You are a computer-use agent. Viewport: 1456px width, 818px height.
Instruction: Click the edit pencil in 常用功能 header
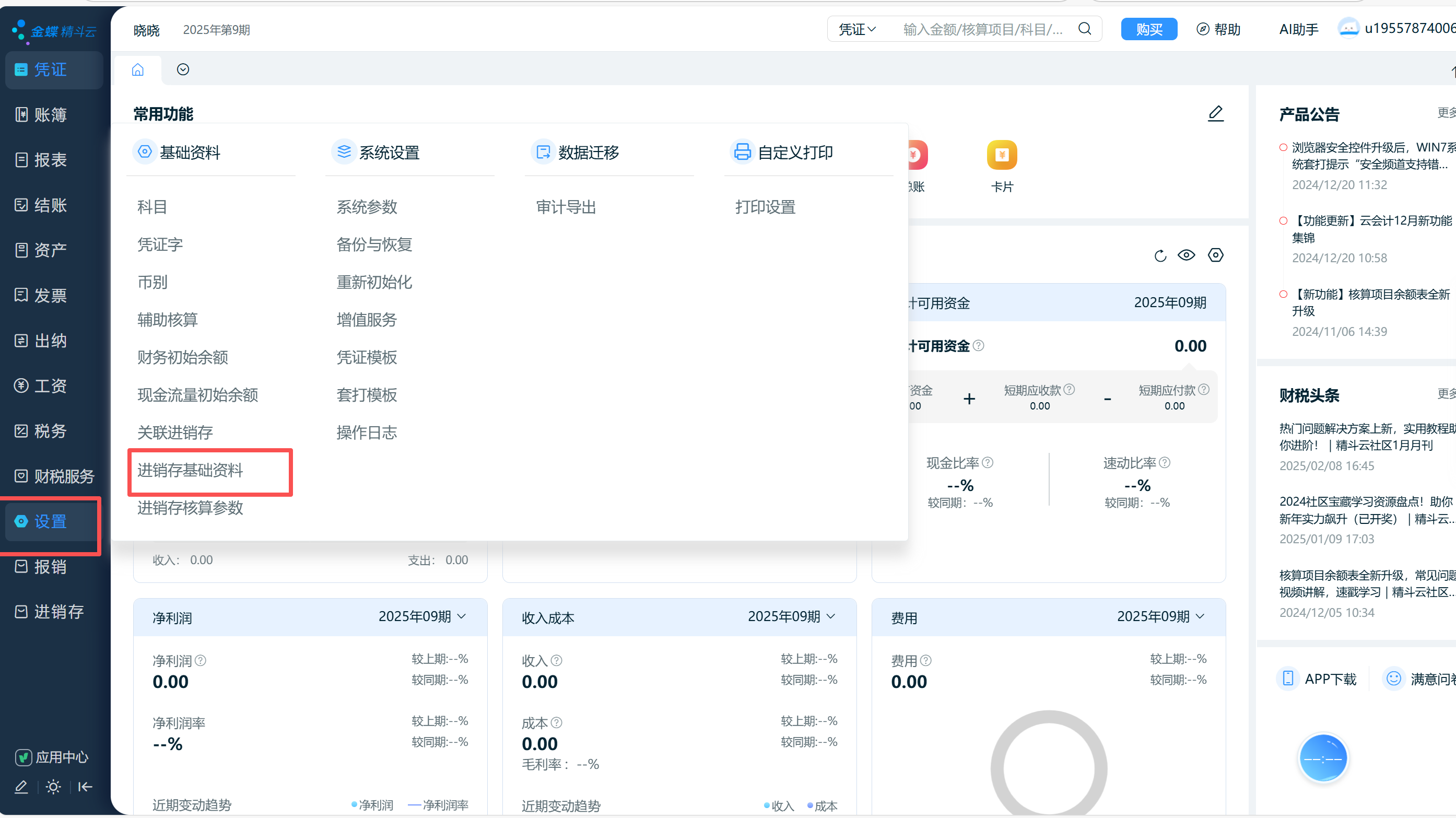coord(1215,114)
